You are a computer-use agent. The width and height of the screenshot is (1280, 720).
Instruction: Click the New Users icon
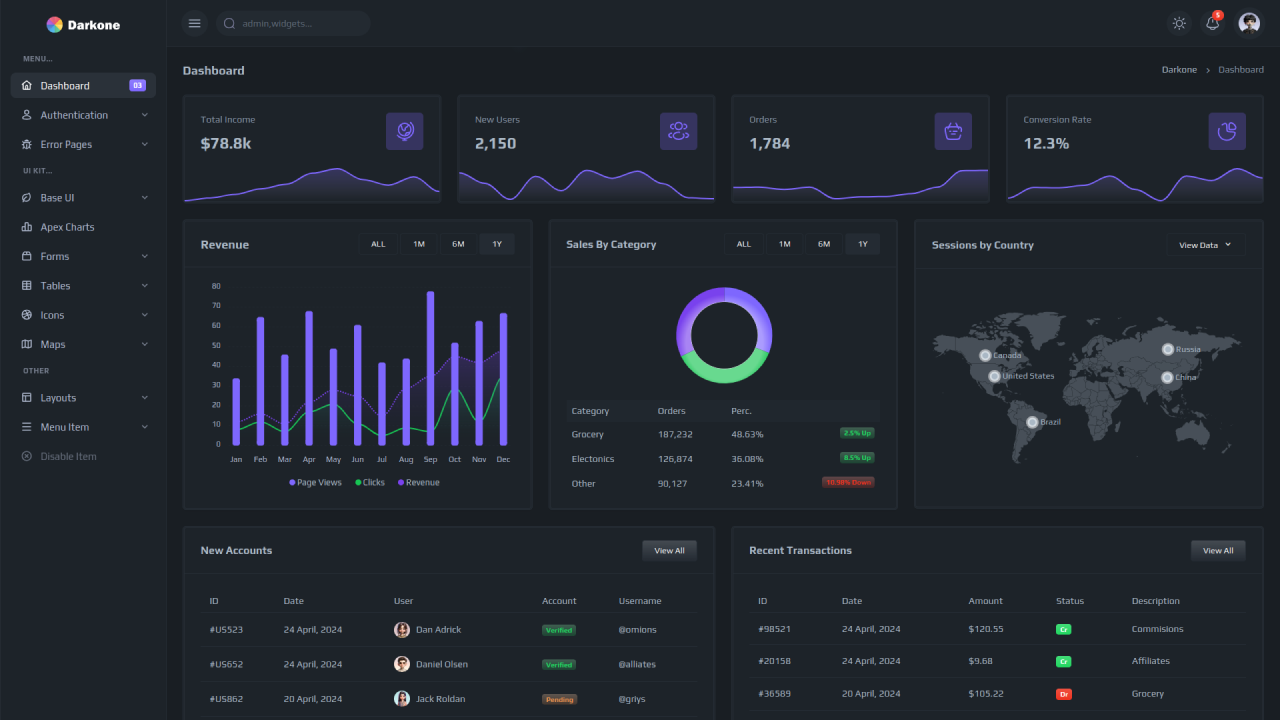tap(679, 131)
